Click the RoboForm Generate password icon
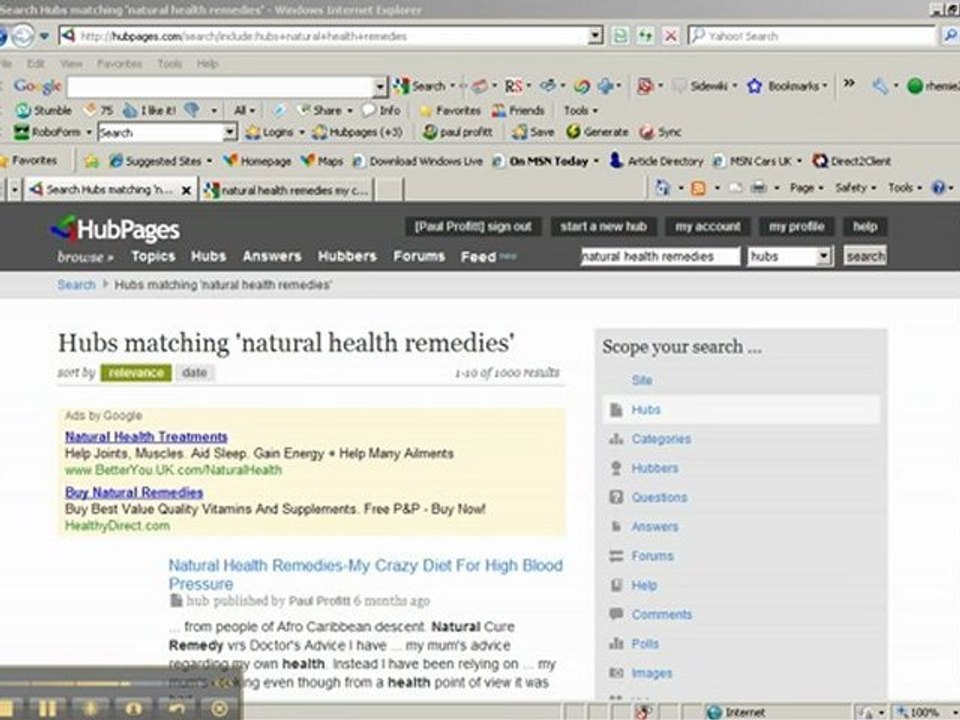 pos(573,132)
